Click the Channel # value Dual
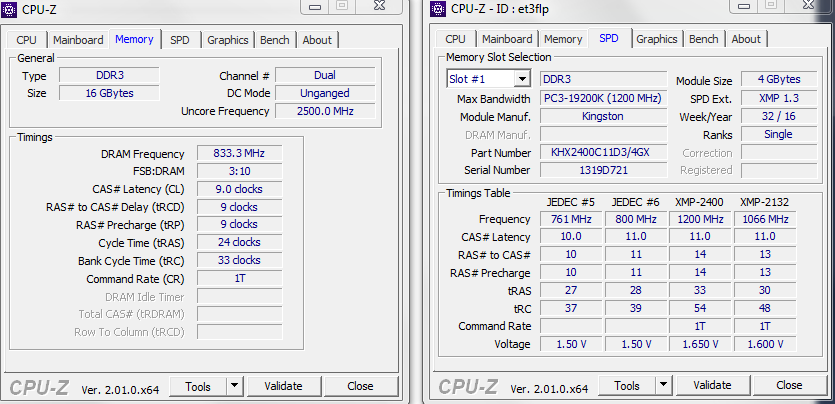The image size is (835, 404). (325, 75)
